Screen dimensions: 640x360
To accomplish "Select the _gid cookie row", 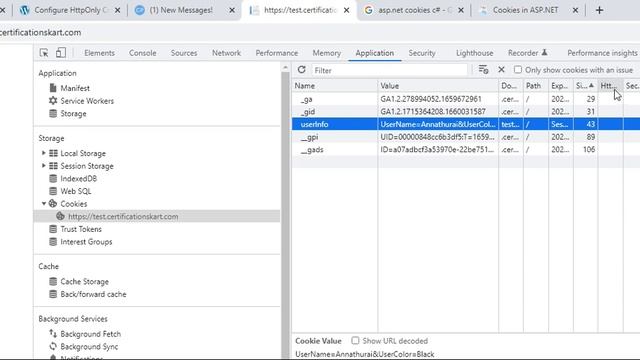I will pos(466,111).
